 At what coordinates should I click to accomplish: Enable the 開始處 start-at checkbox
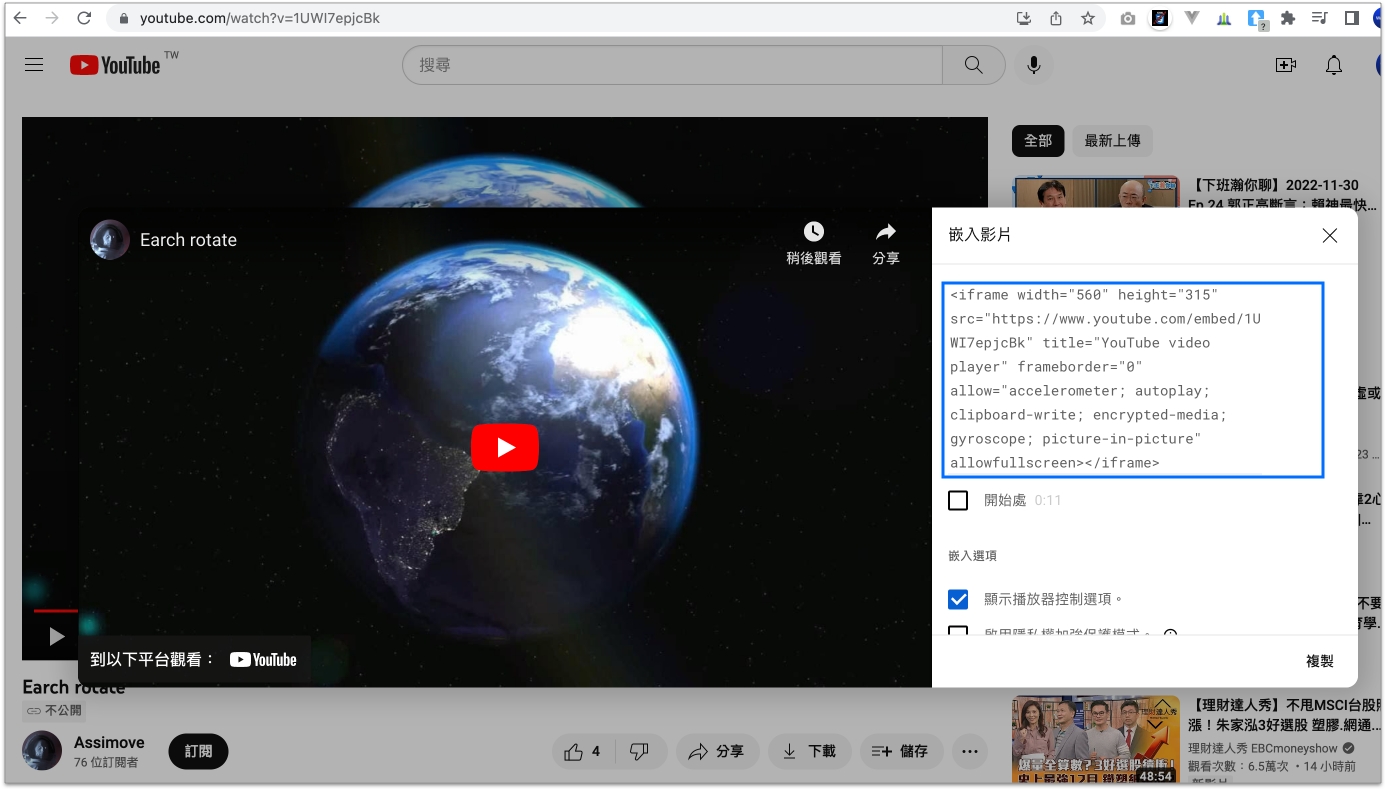pos(958,500)
